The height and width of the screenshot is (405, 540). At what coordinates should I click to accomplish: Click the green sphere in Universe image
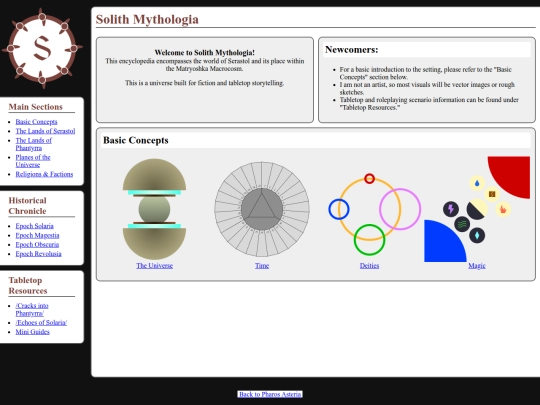pyautogui.click(x=154, y=209)
